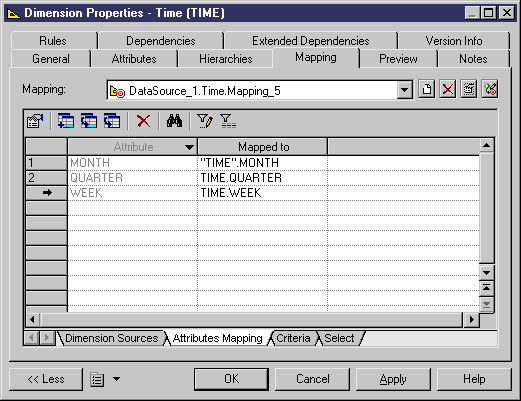Click the first add-mapping table icon
The width and height of the screenshot is (521, 401).
pos(66,121)
